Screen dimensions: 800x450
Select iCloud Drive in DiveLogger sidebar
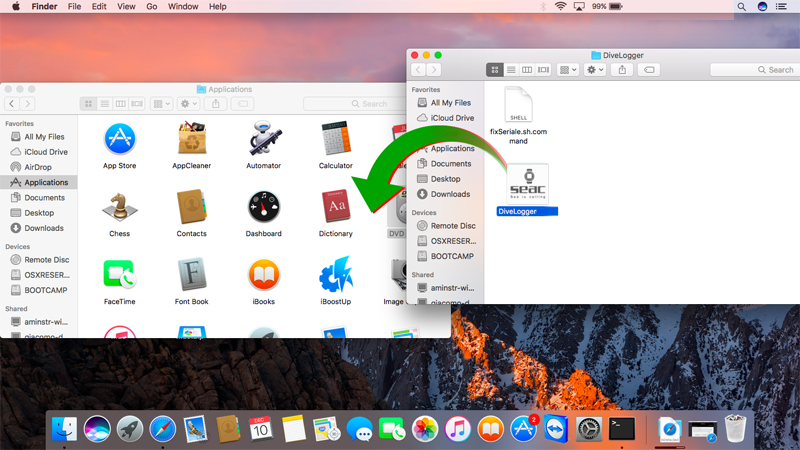445,118
